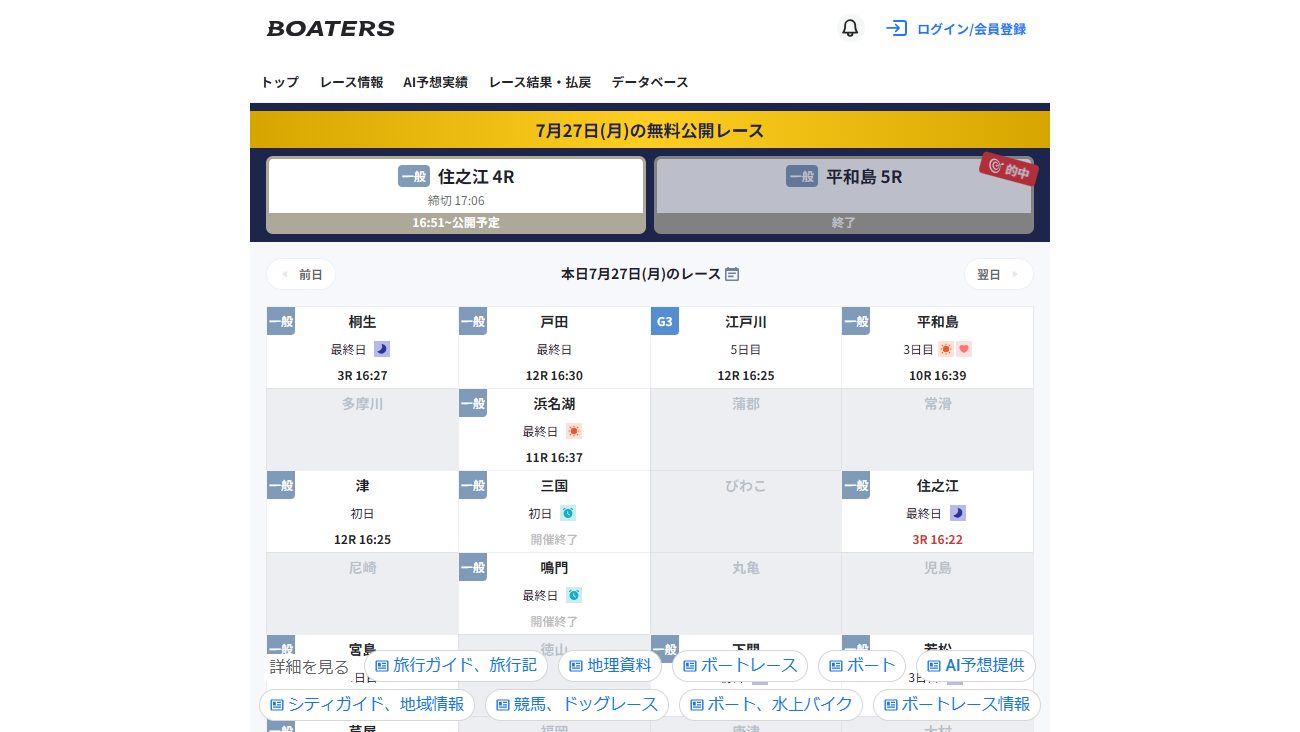Click the inactive びわこ venue cell
Image resolution: width=1300 pixels, height=732 pixels.
coord(746,512)
